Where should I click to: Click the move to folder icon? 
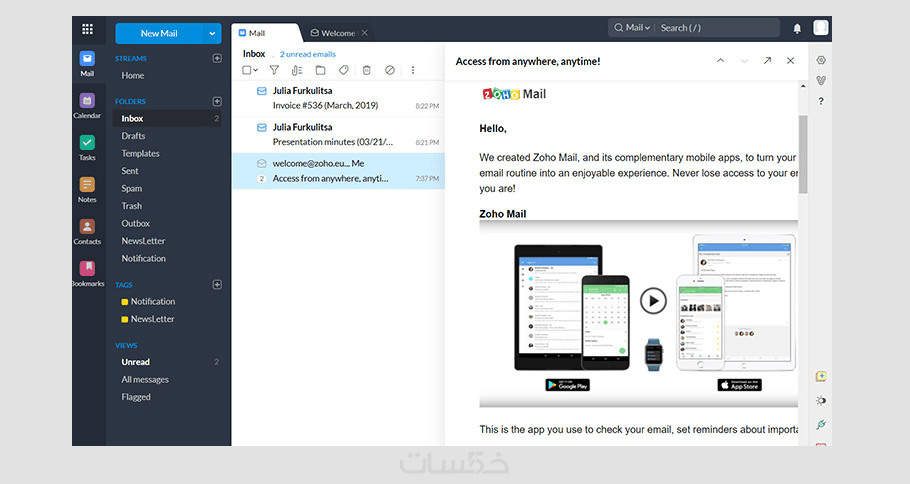click(x=320, y=70)
